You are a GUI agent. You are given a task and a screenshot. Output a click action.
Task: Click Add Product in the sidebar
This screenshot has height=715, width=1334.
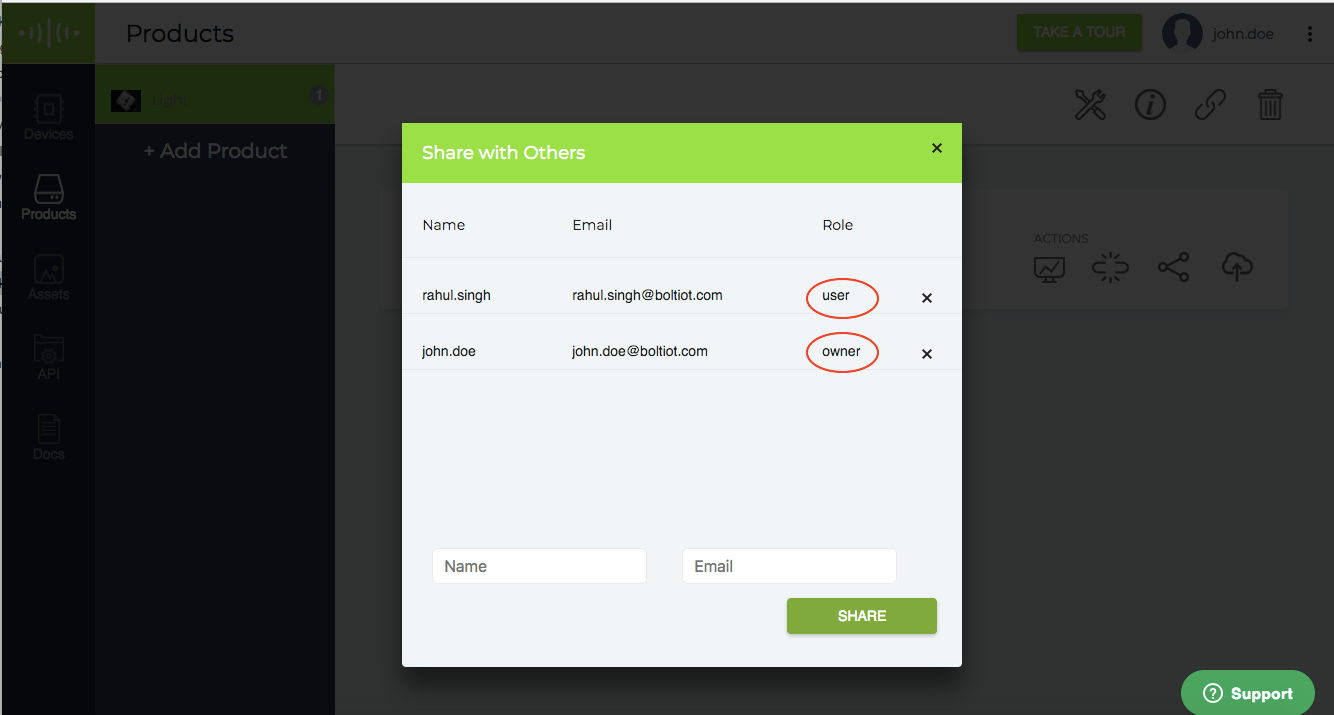[214, 151]
